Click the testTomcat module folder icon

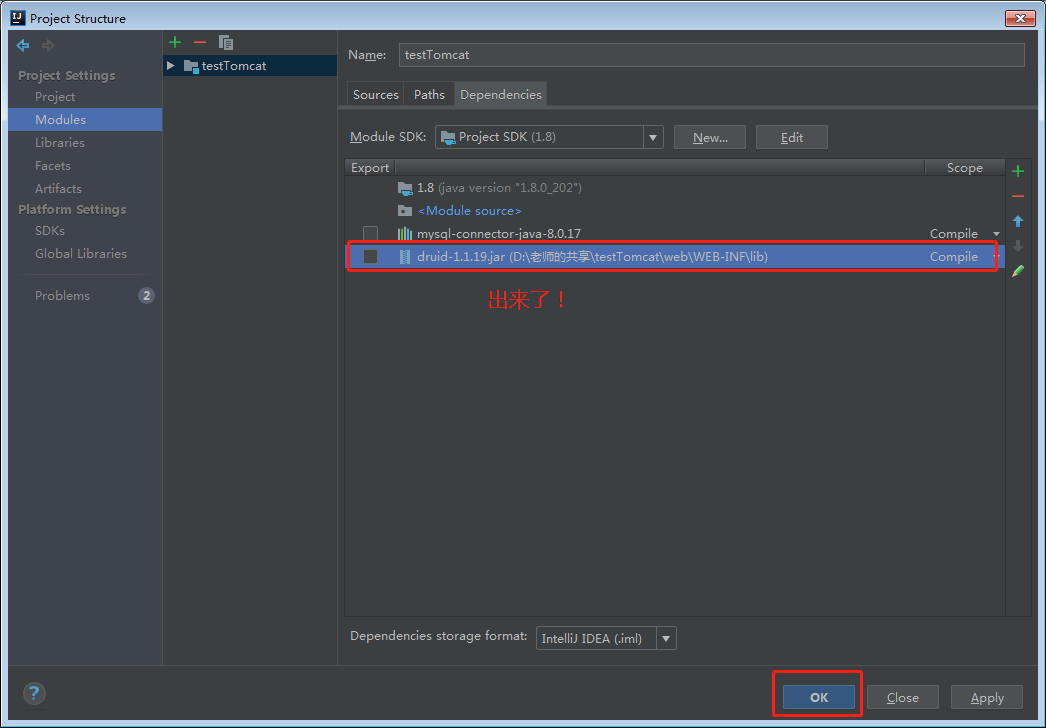pyautogui.click(x=191, y=66)
